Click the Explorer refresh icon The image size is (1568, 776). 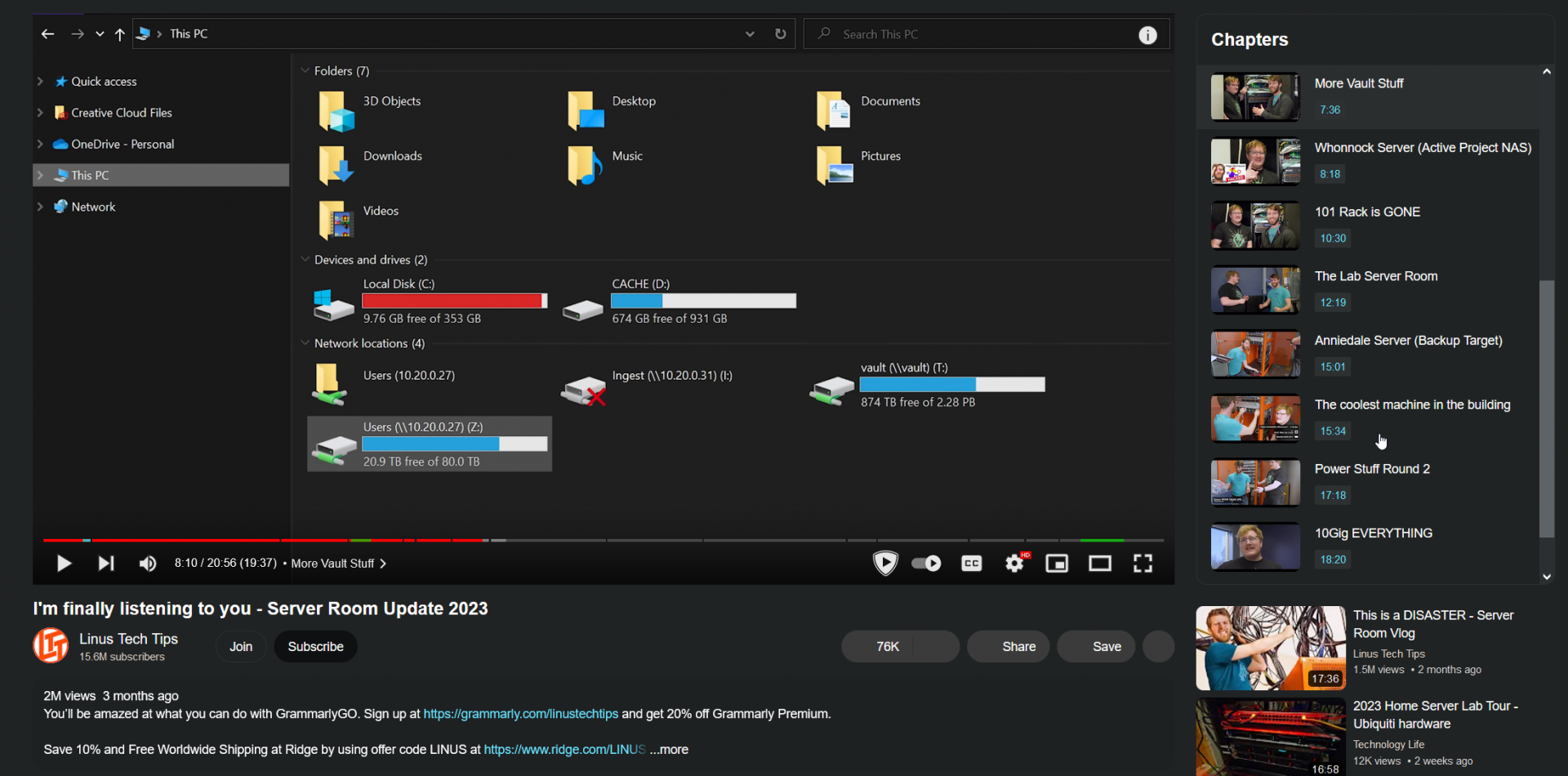[781, 34]
